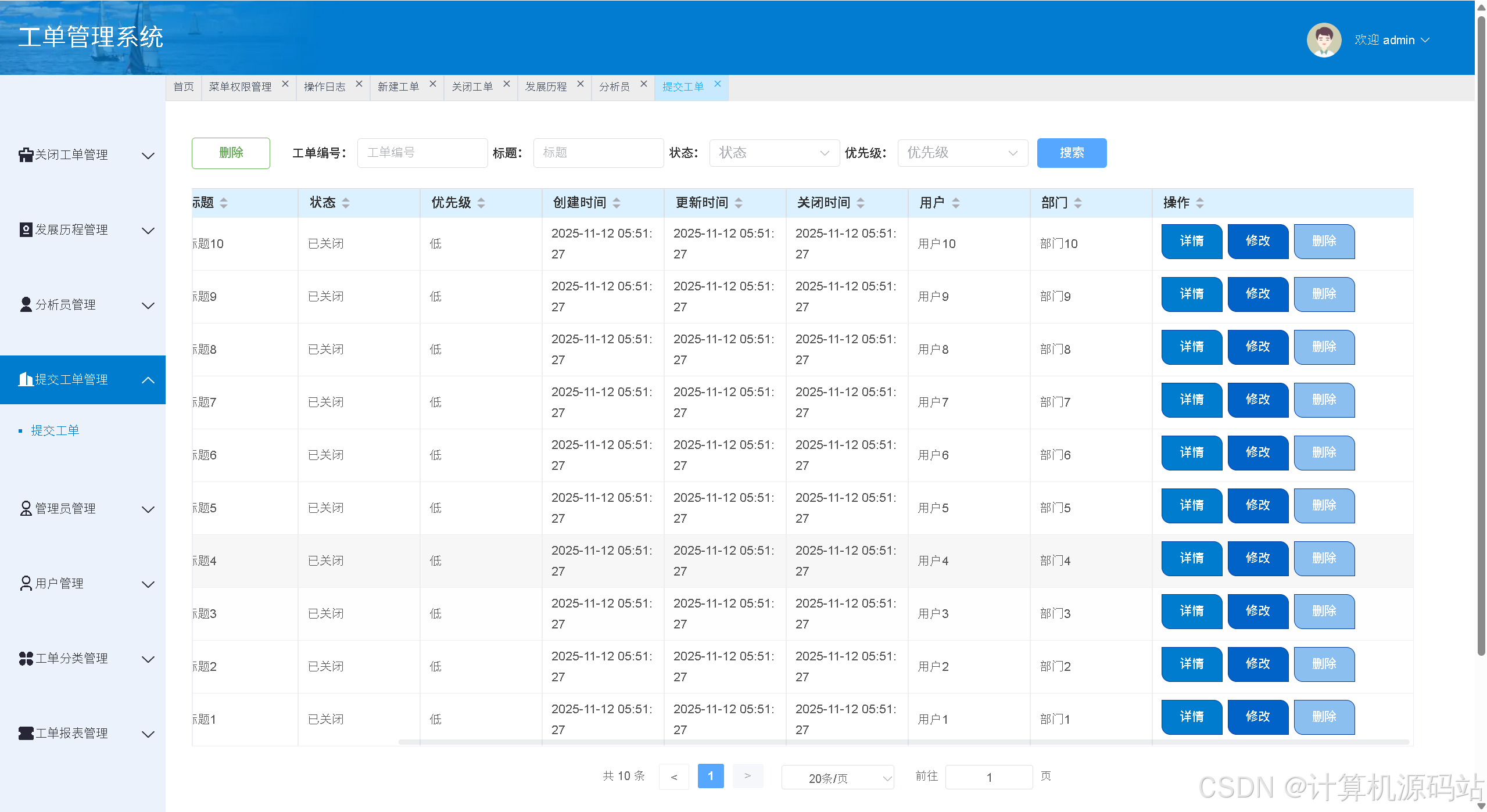Viewport: 1487px width, 812px height.
Task: Collapse the 提交工单管理 menu
Action: point(148,380)
